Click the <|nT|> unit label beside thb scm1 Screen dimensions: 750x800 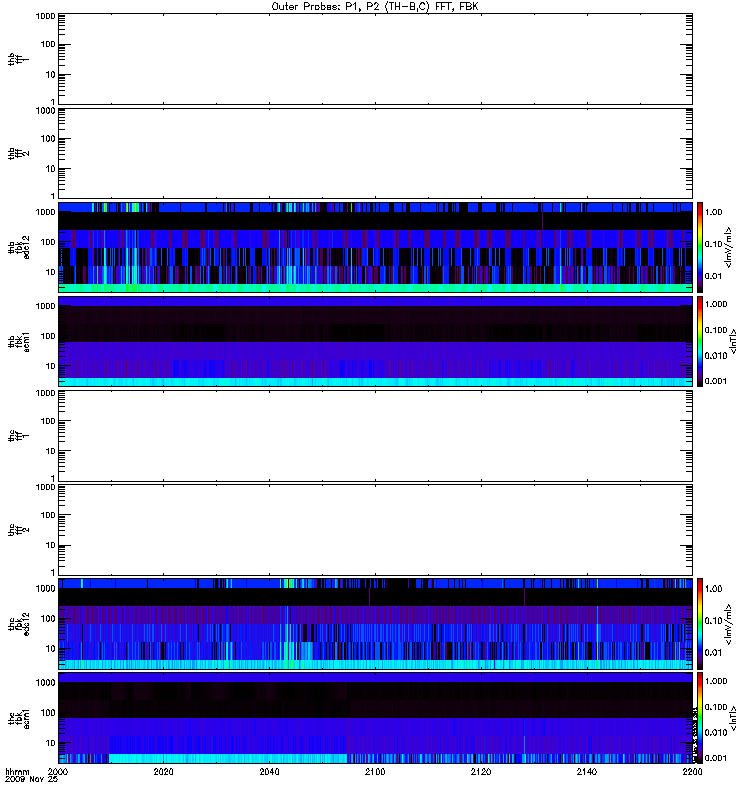(733, 341)
